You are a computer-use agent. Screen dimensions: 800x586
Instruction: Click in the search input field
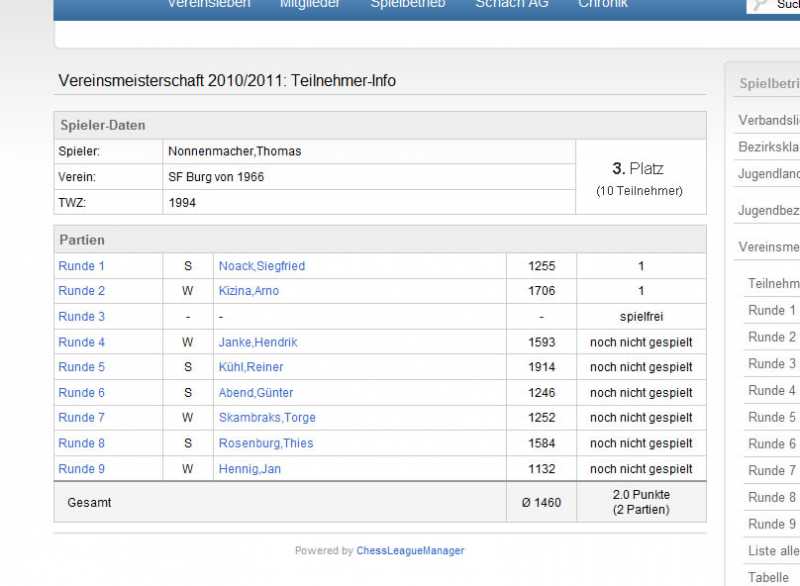pyautogui.click(x=786, y=5)
